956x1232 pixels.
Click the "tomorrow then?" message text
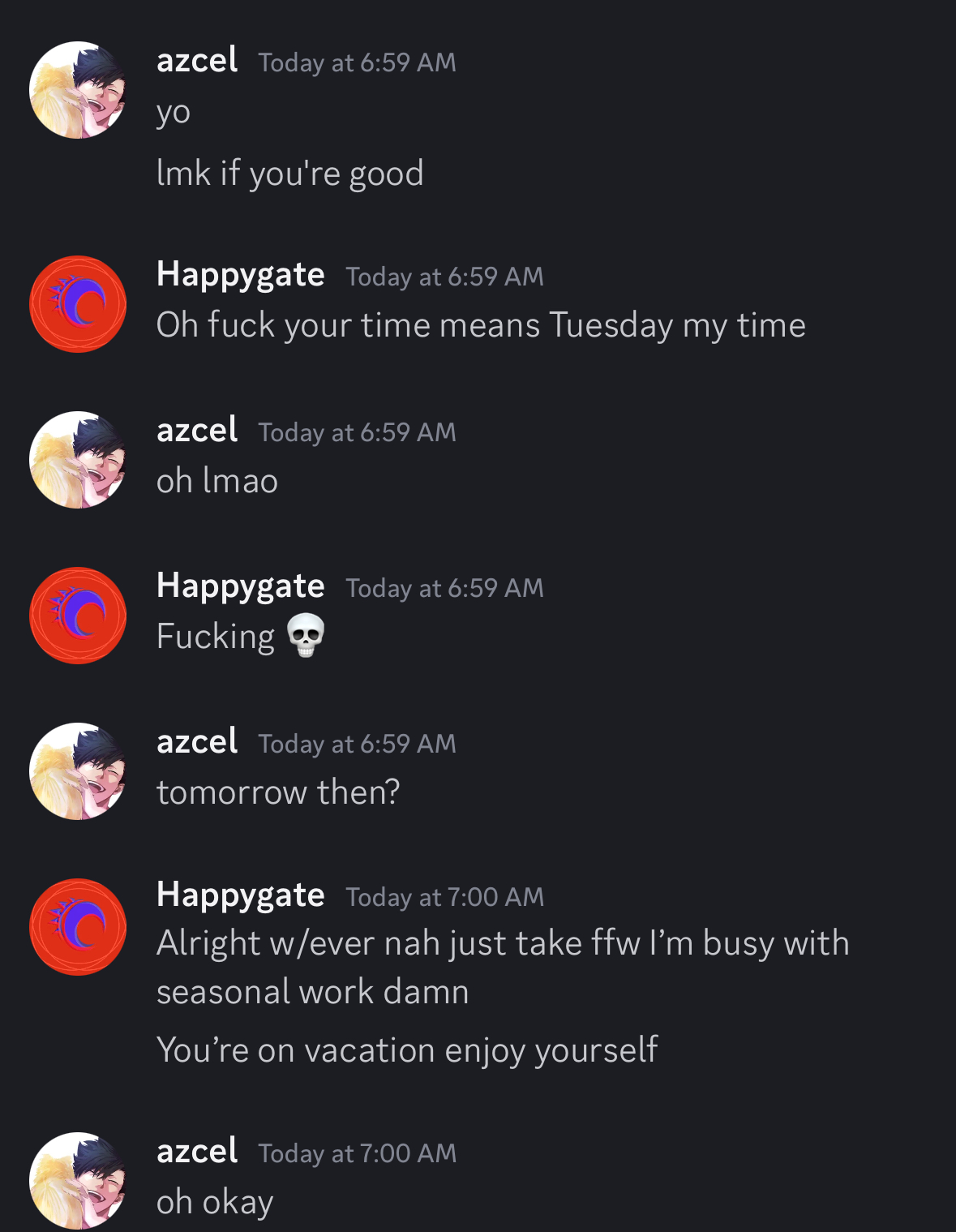[x=278, y=792]
